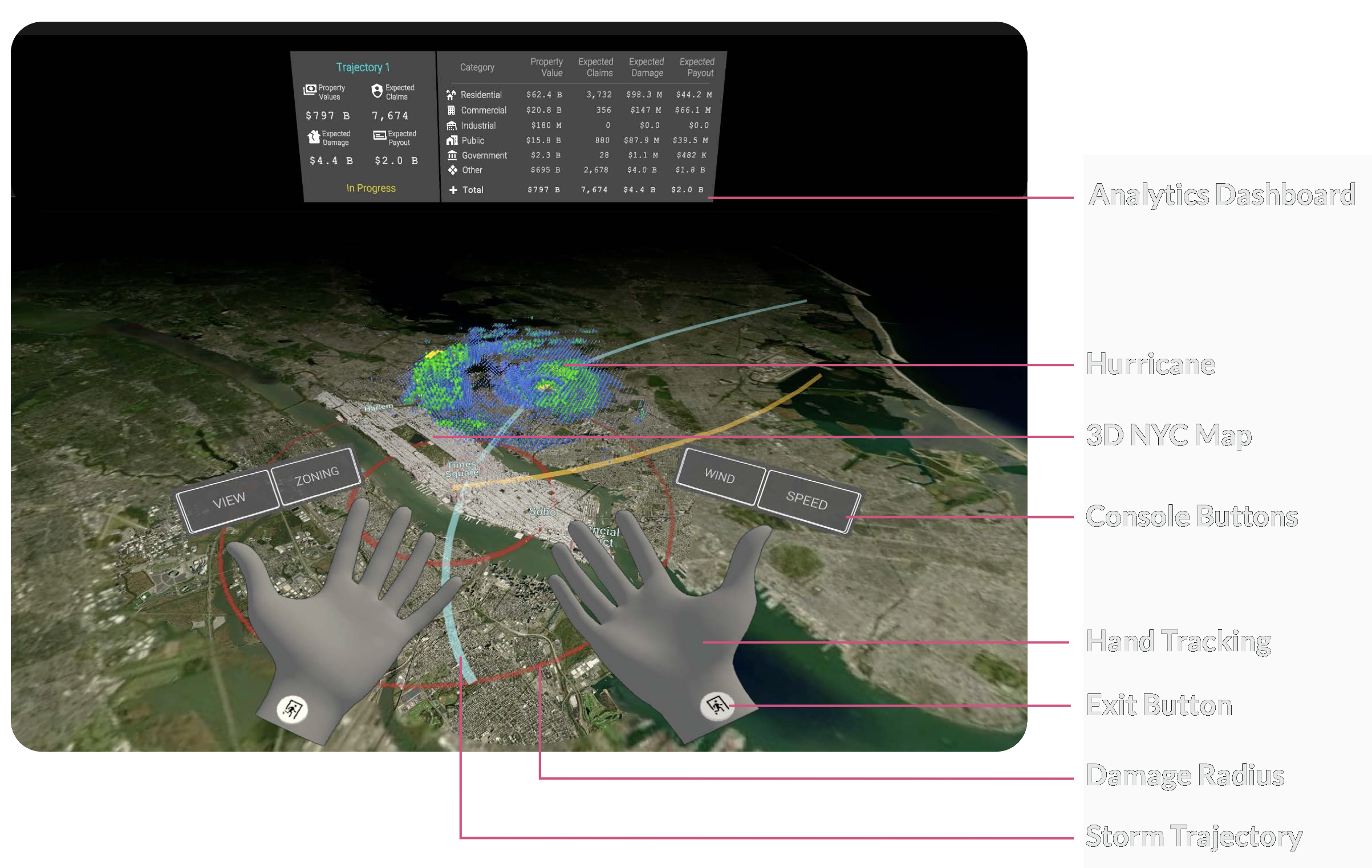
Task: Click the In Progress status label
Action: coord(371,188)
